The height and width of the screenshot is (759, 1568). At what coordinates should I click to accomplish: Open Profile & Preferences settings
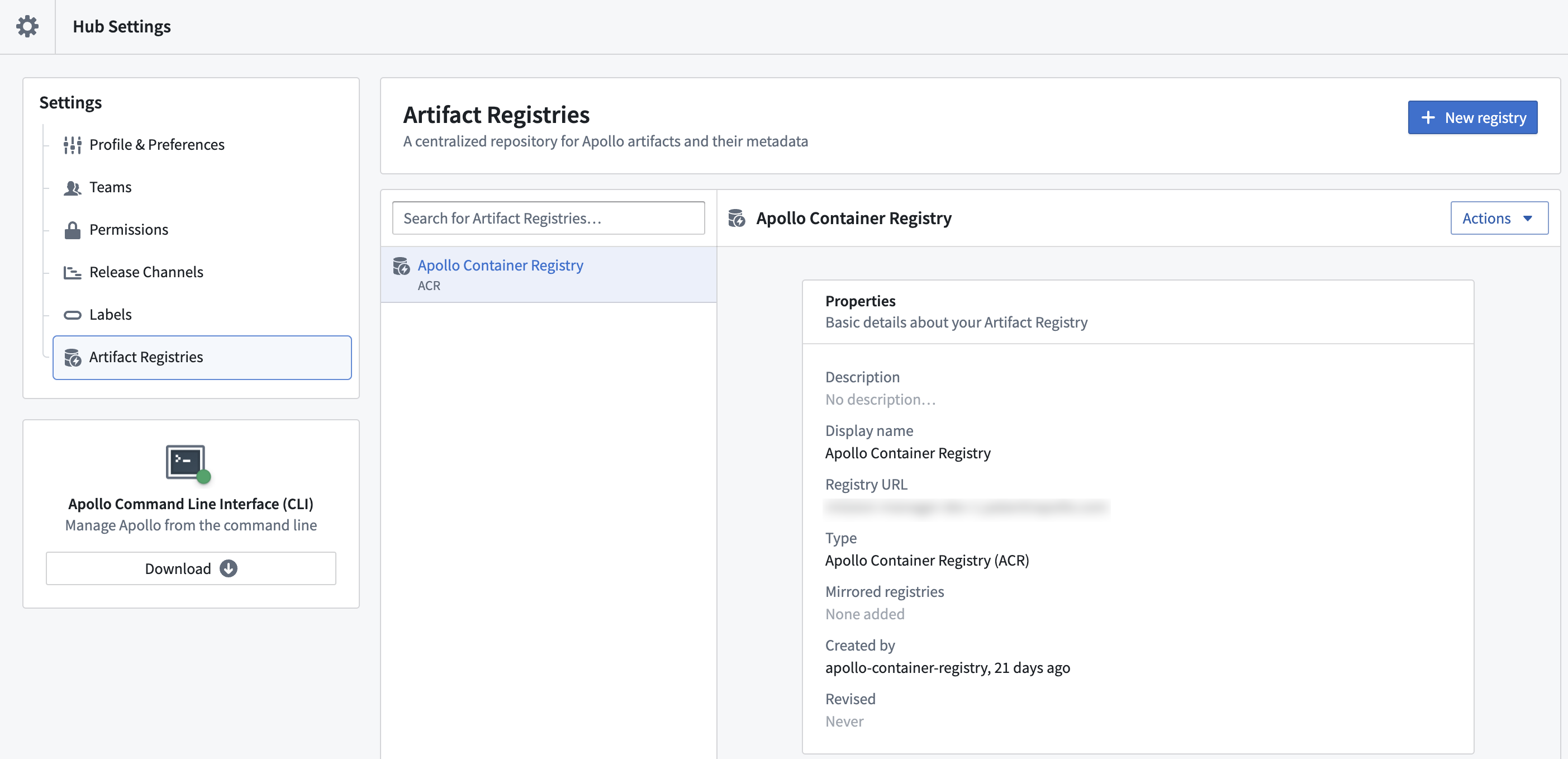pyautogui.click(x=202, y=145)
